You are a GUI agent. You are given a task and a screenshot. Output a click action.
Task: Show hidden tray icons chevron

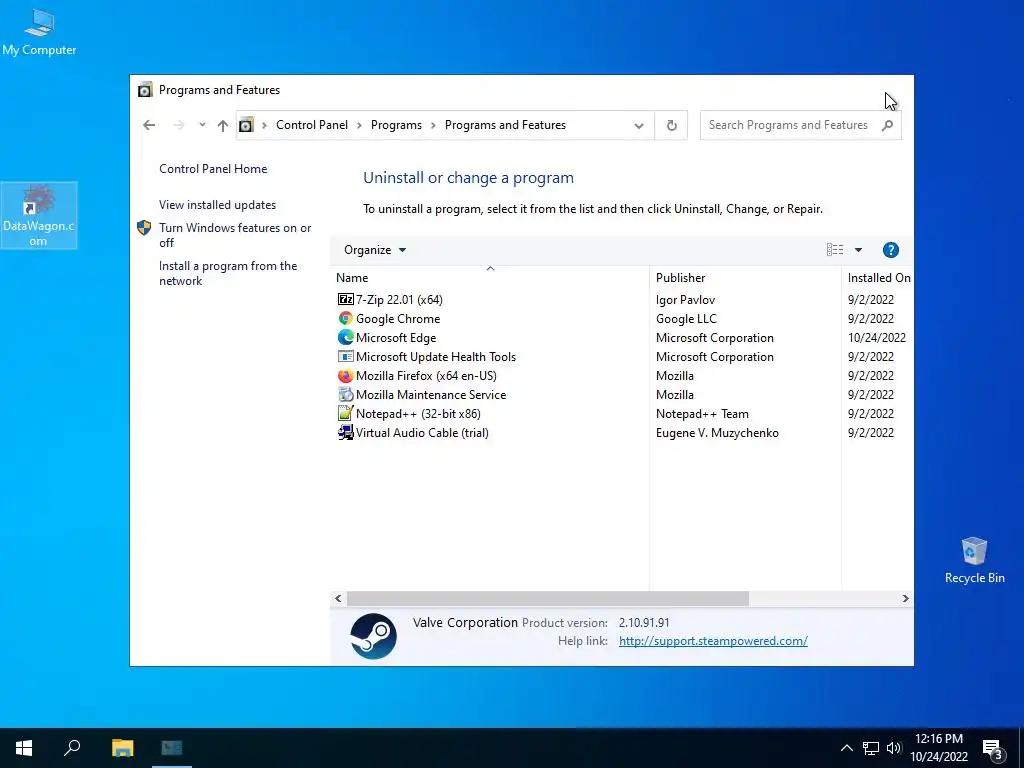(846, 748)
